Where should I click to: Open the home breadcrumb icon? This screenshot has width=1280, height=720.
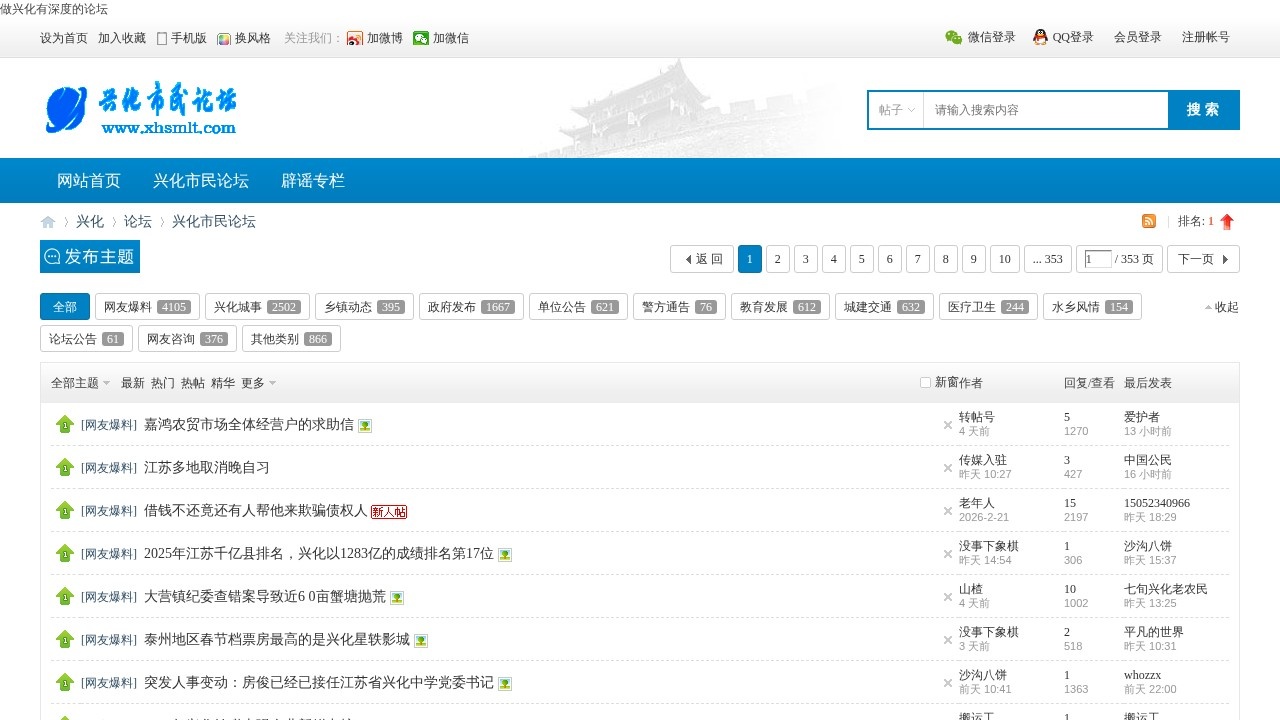click(47, 221)
